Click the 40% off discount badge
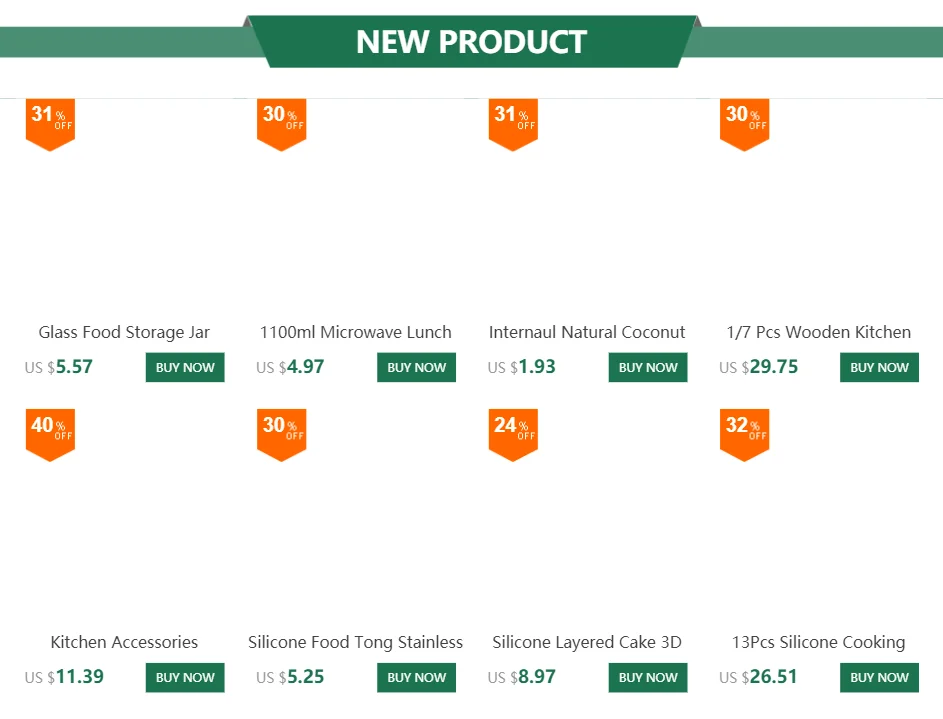 (x=50, y=432)
